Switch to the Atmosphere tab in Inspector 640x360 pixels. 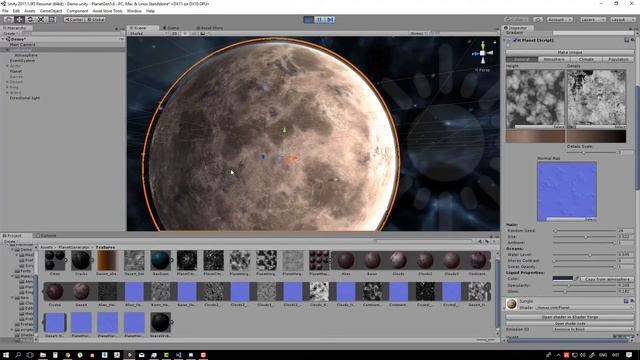554,60
